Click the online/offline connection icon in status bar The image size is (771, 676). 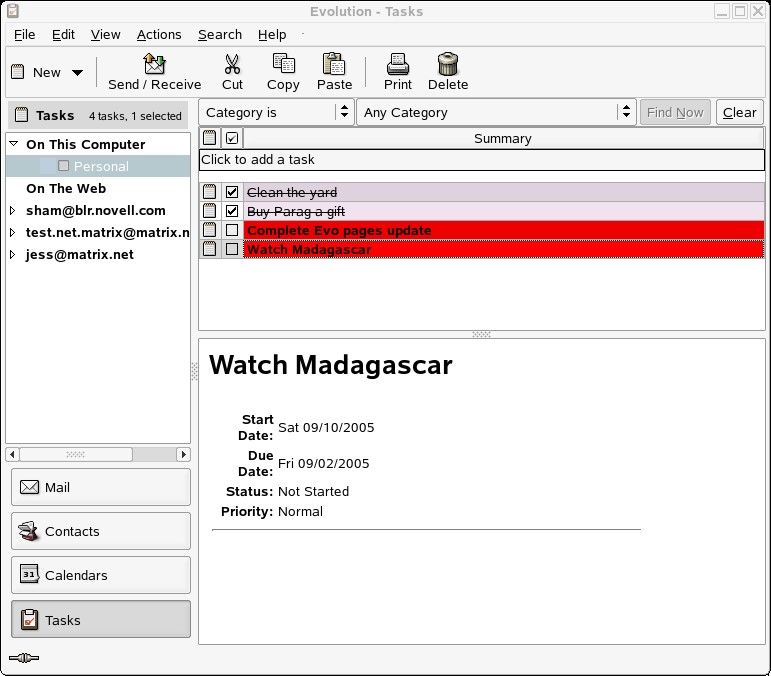tap(23, 658)
